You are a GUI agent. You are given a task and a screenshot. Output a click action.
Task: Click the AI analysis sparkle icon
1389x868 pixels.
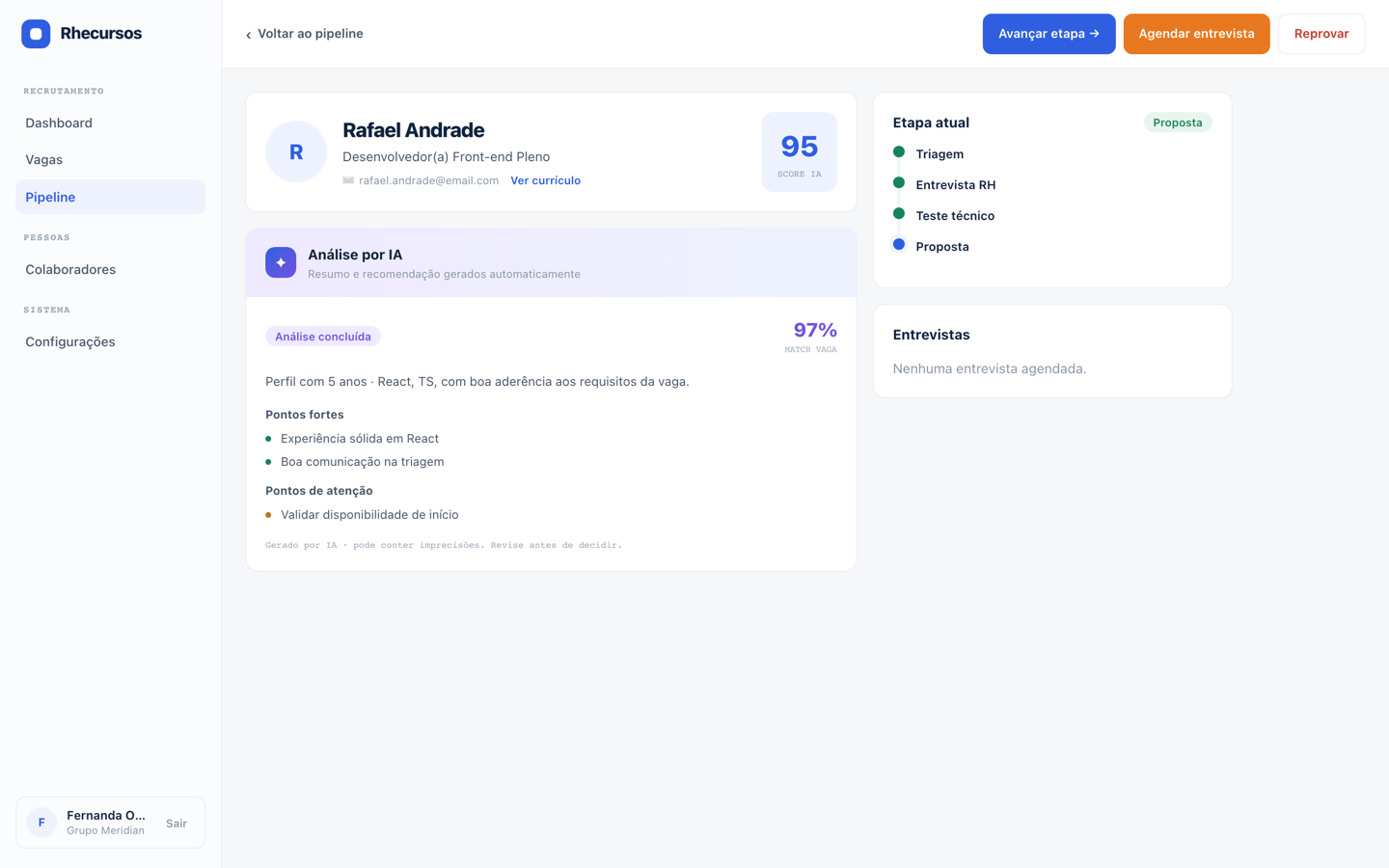[281, 262]
